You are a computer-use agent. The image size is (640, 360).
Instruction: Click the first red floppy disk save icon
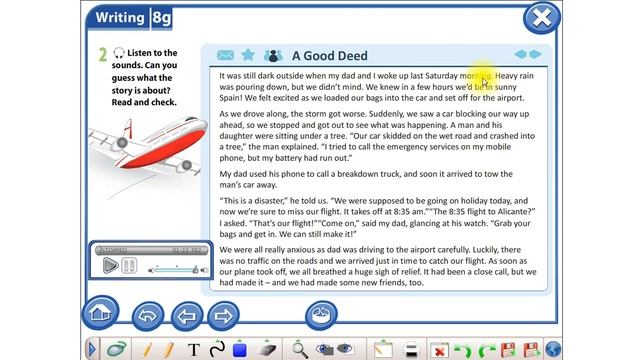(508, 350)
